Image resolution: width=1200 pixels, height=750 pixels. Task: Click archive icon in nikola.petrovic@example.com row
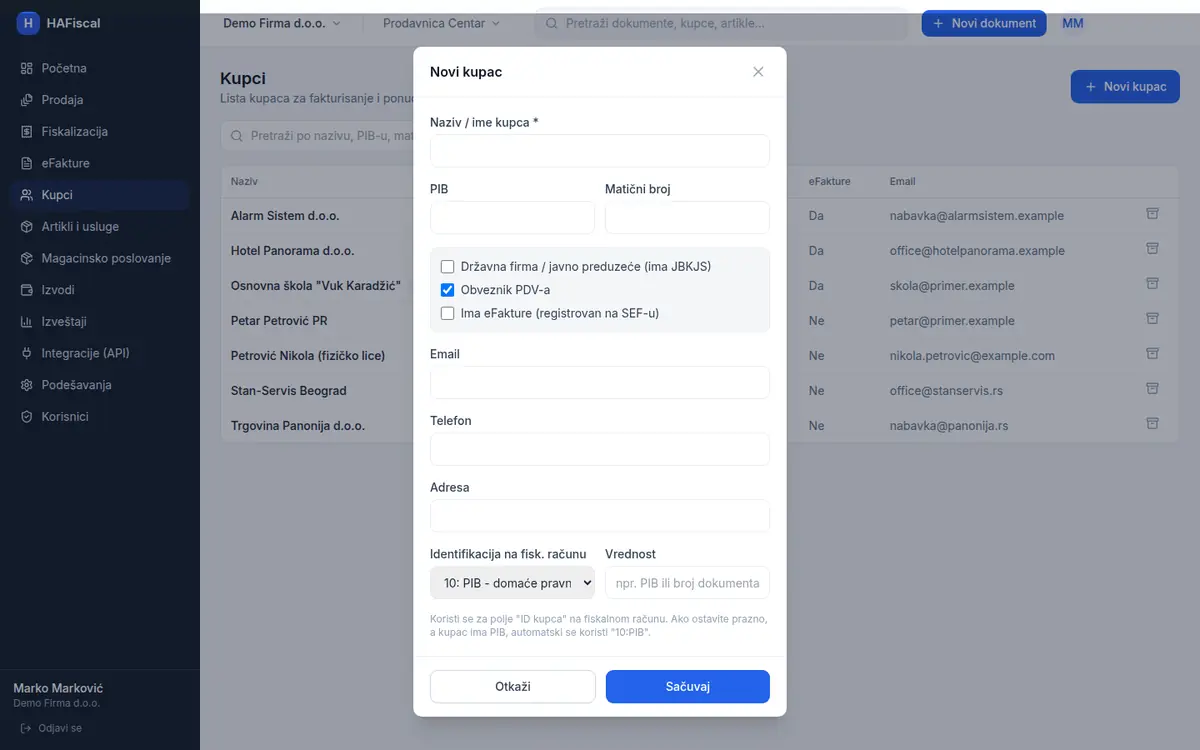1152,354
